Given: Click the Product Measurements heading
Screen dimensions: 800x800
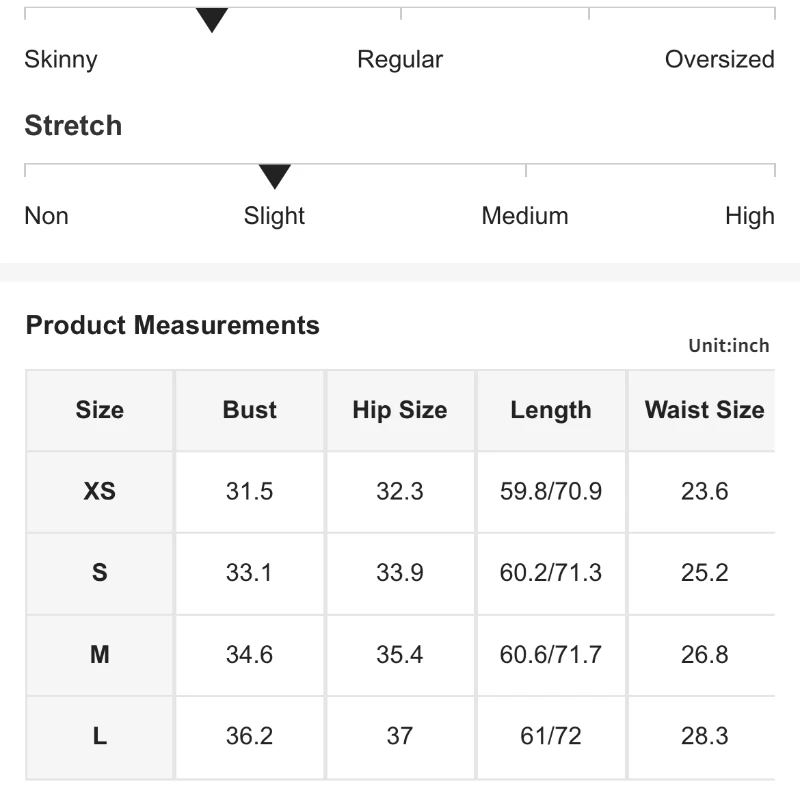Looking at the screenshot, I should (172, 325).
